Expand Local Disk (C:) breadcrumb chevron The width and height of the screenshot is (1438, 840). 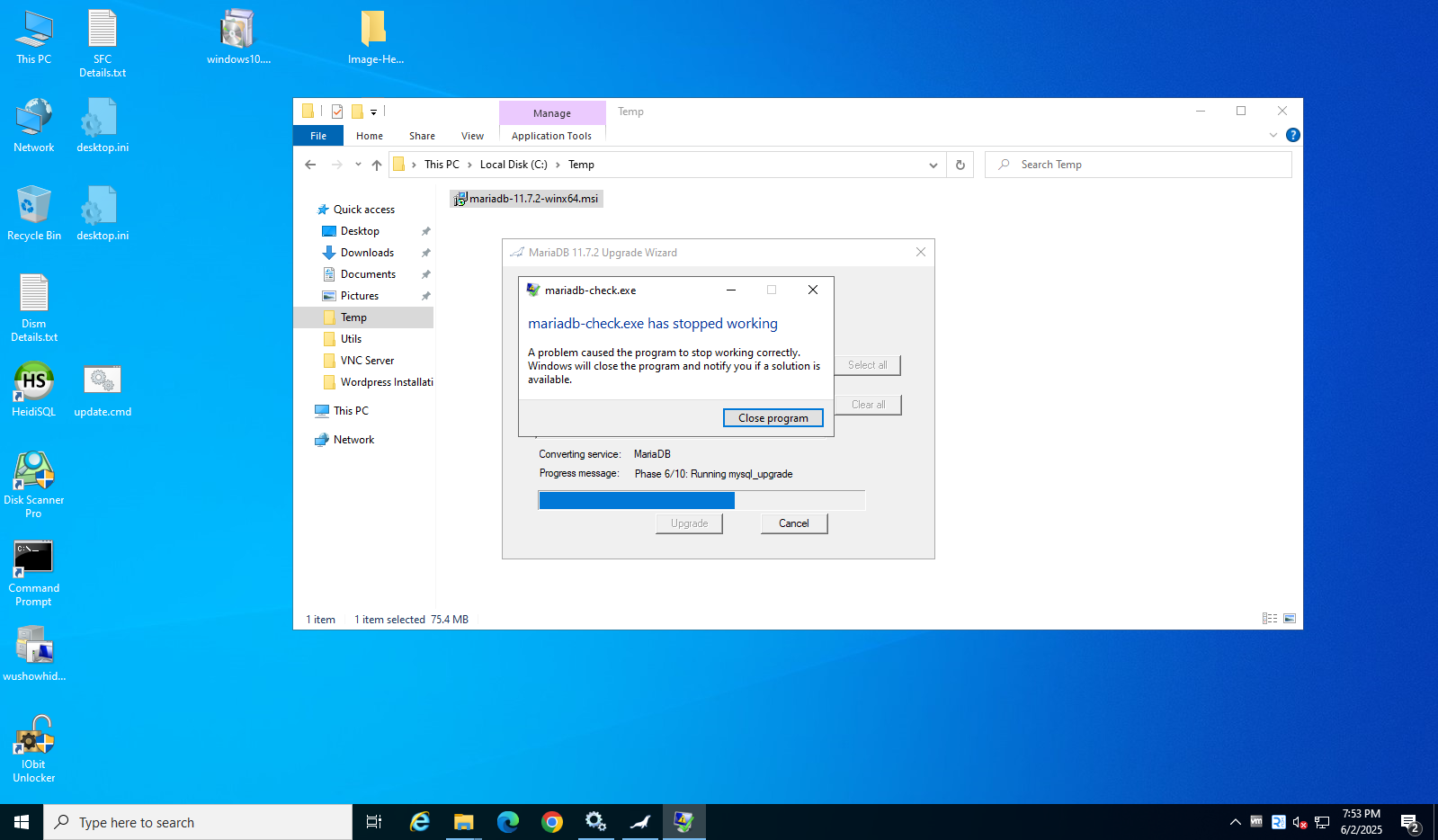pos(558,165)
